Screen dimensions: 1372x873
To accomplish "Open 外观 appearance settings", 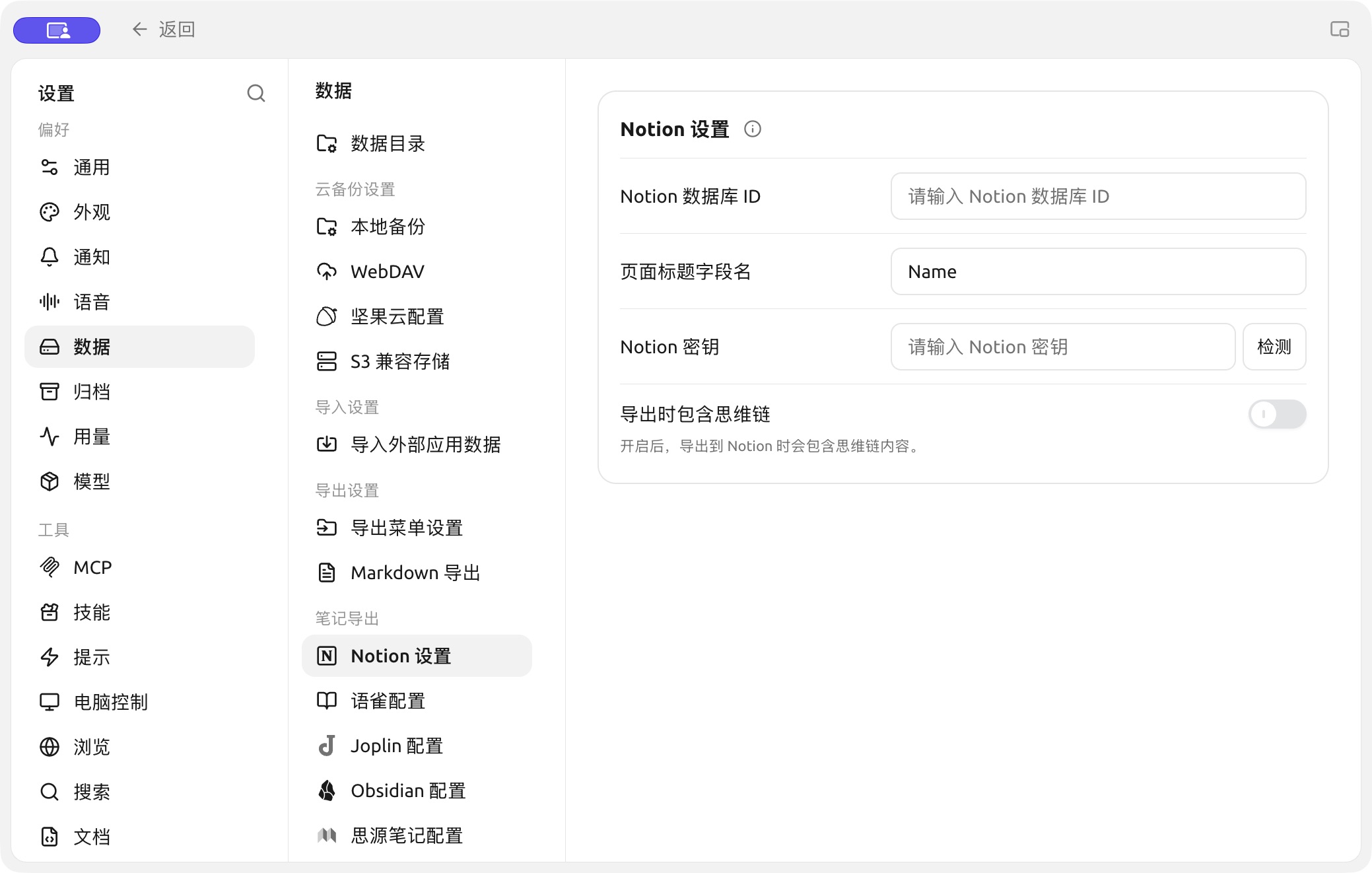I will [x=139, y=212].
